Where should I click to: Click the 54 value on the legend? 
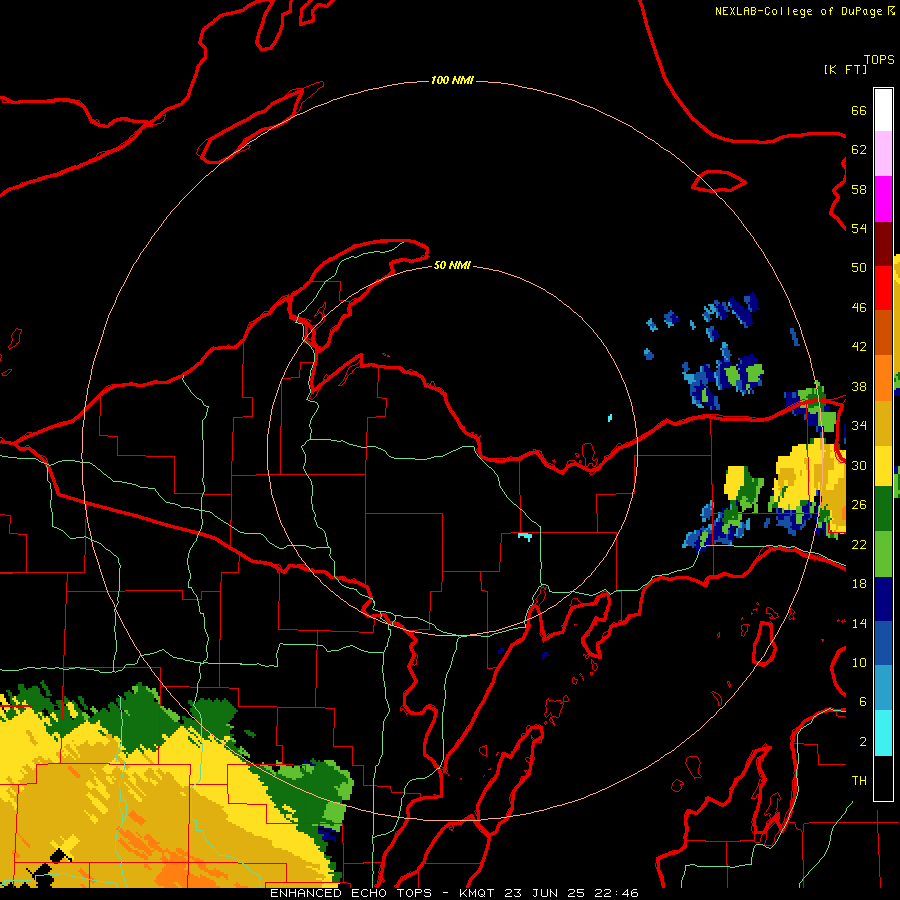click(x=859, y=228)
